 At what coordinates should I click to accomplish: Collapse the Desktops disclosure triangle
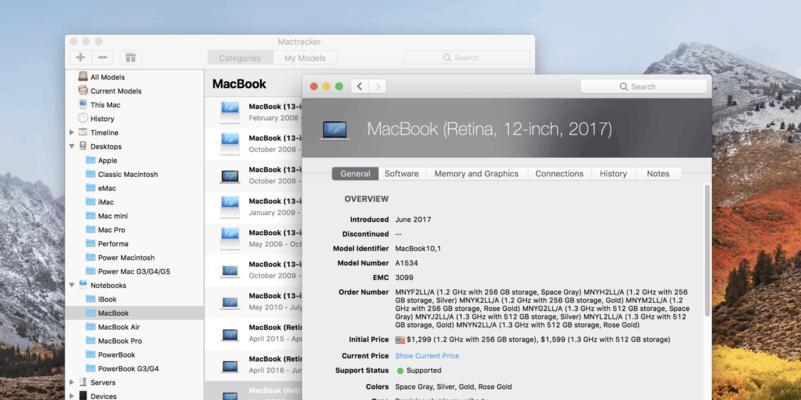72,146
